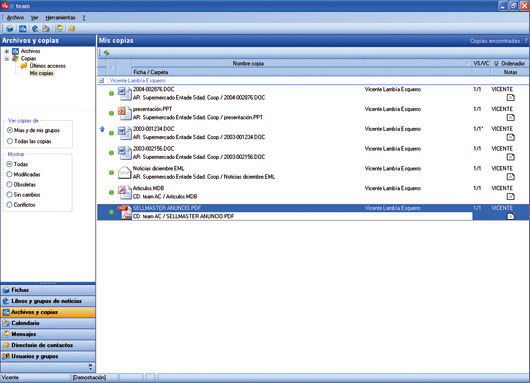Viewport: 530px width, 383px height.
Task: Expand the Archivos tree node
Action: pos(6,51)
